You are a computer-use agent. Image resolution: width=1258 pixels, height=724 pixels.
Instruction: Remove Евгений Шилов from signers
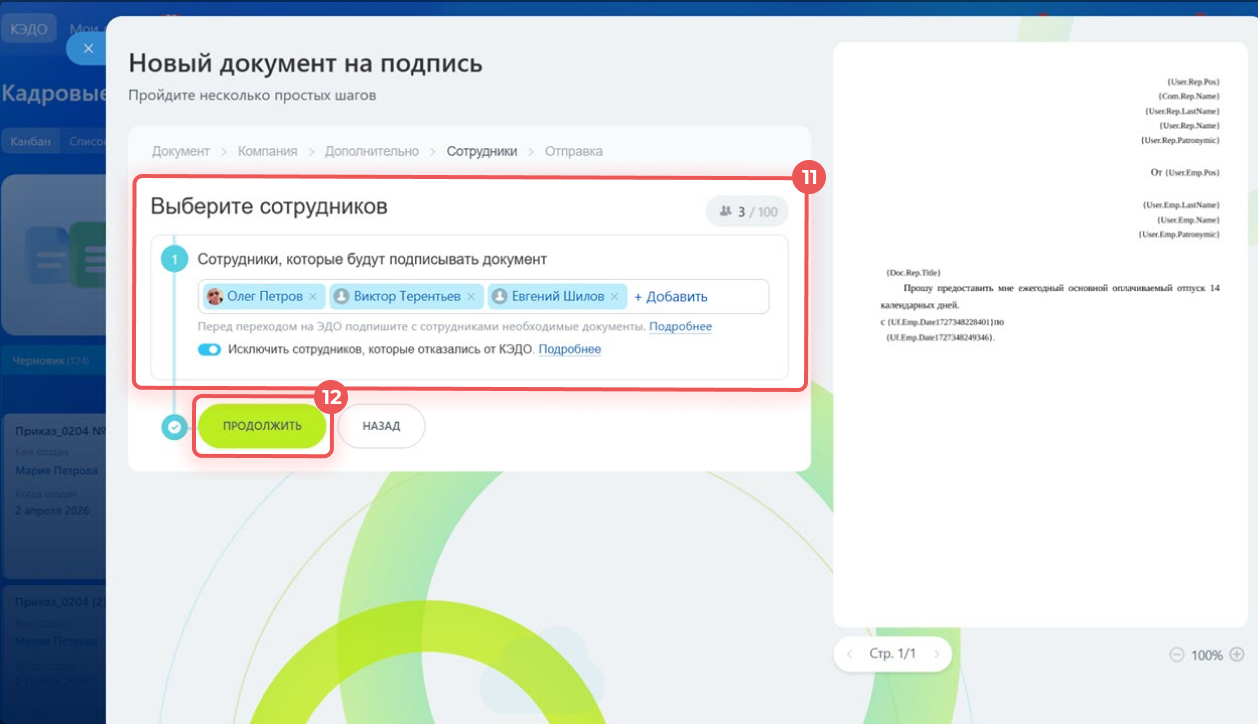[x=615, y=297]
